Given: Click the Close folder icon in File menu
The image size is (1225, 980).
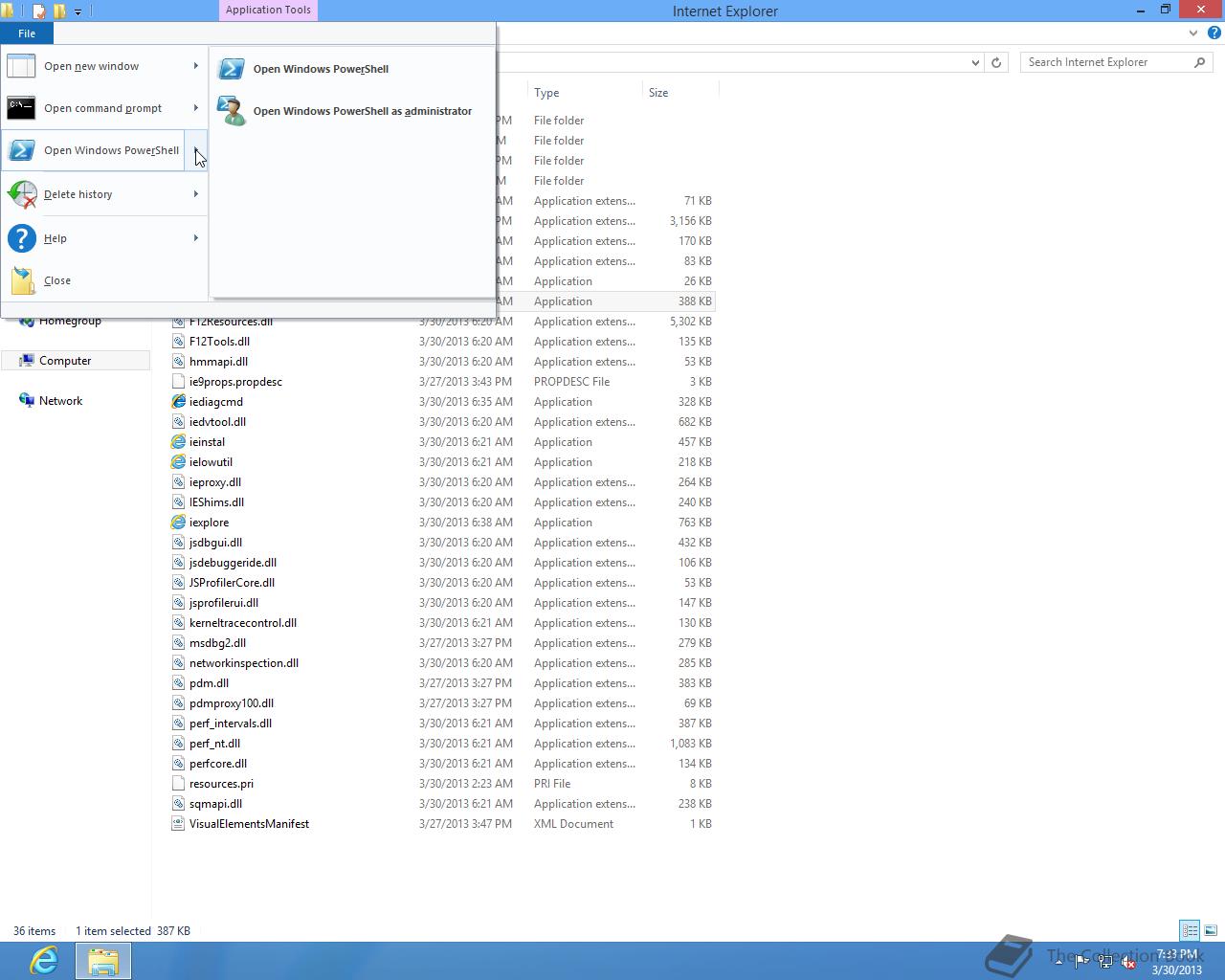Looking at the screenshot, I should pos(23,280).
